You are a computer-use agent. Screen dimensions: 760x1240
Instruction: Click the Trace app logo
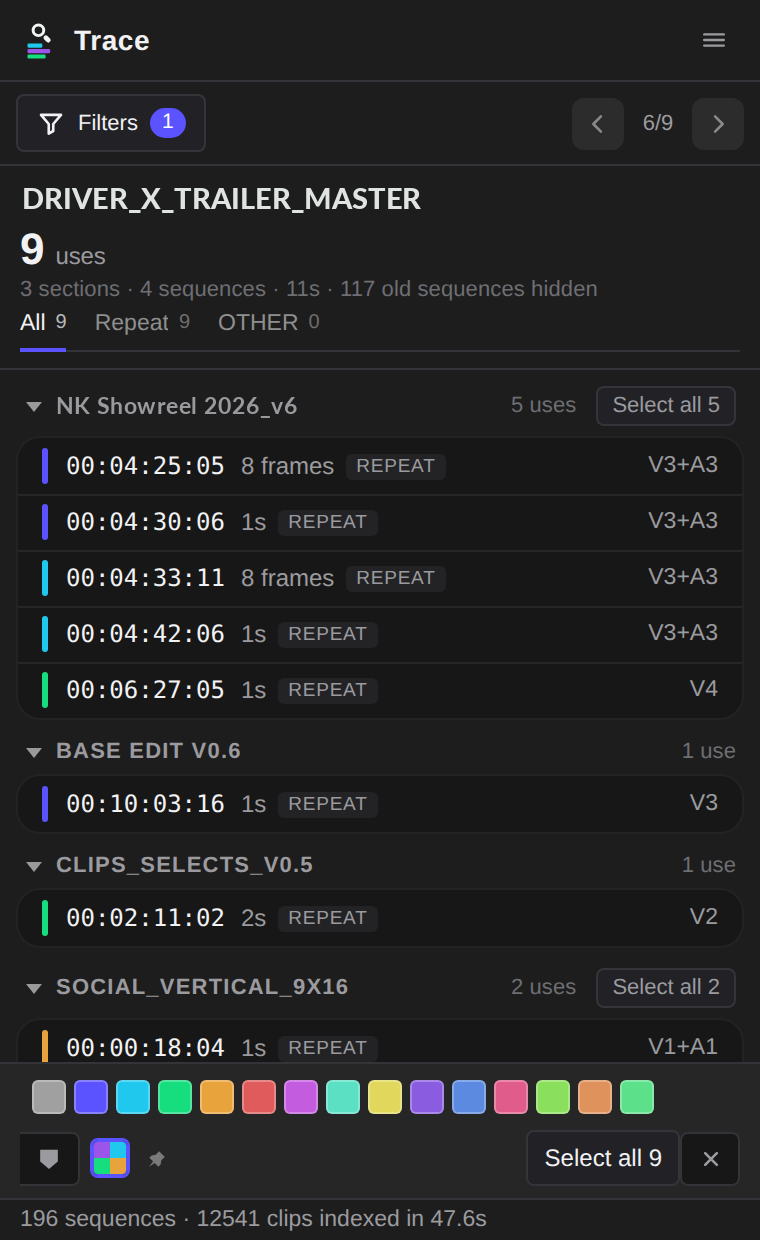click(x=38, y=41)
